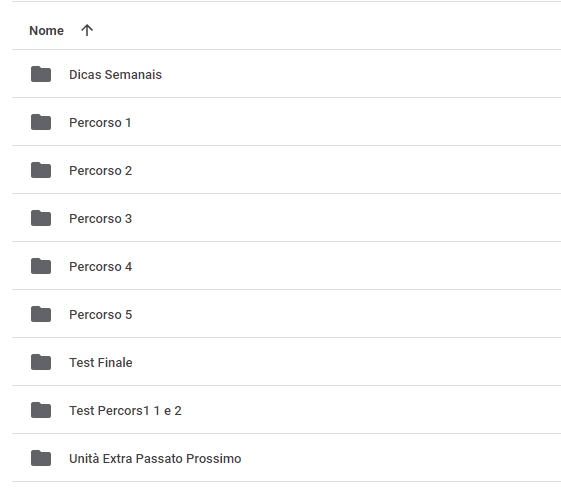The height and width of the screenshot is (501, 561).
Task: Click the Percorso 1 folder icon
Action: point(41,122)
